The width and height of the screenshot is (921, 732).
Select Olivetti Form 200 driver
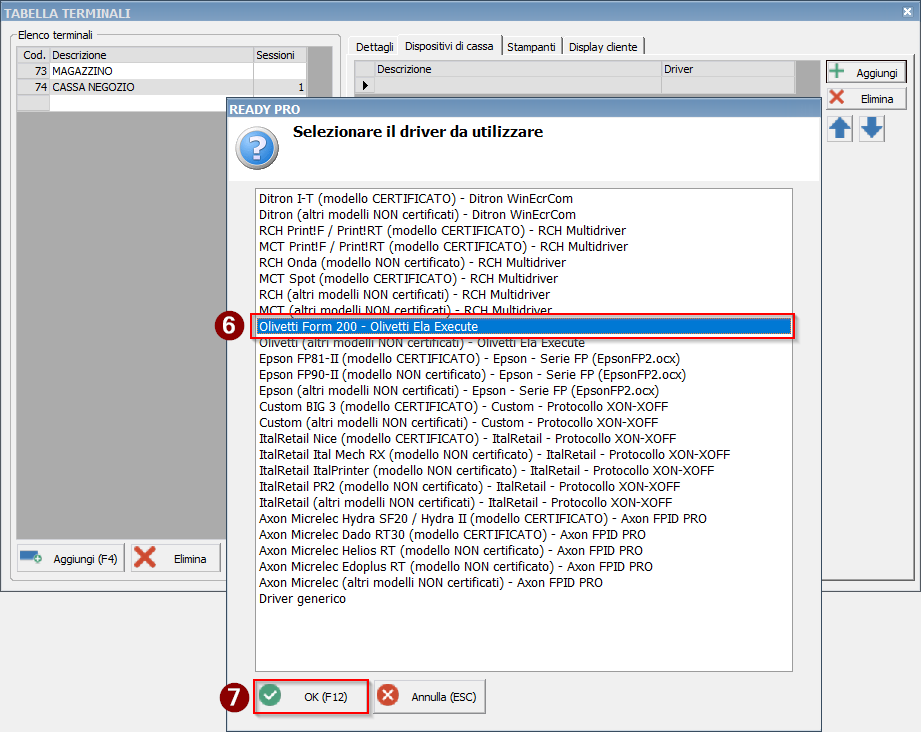click(368, 327)
